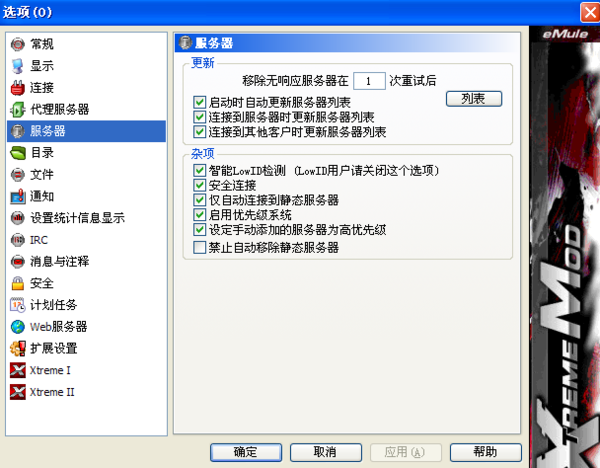The image size is (600, 468).
Task: Click the 连接 (Connection) plug icon
Action: (x=18, y=88)
